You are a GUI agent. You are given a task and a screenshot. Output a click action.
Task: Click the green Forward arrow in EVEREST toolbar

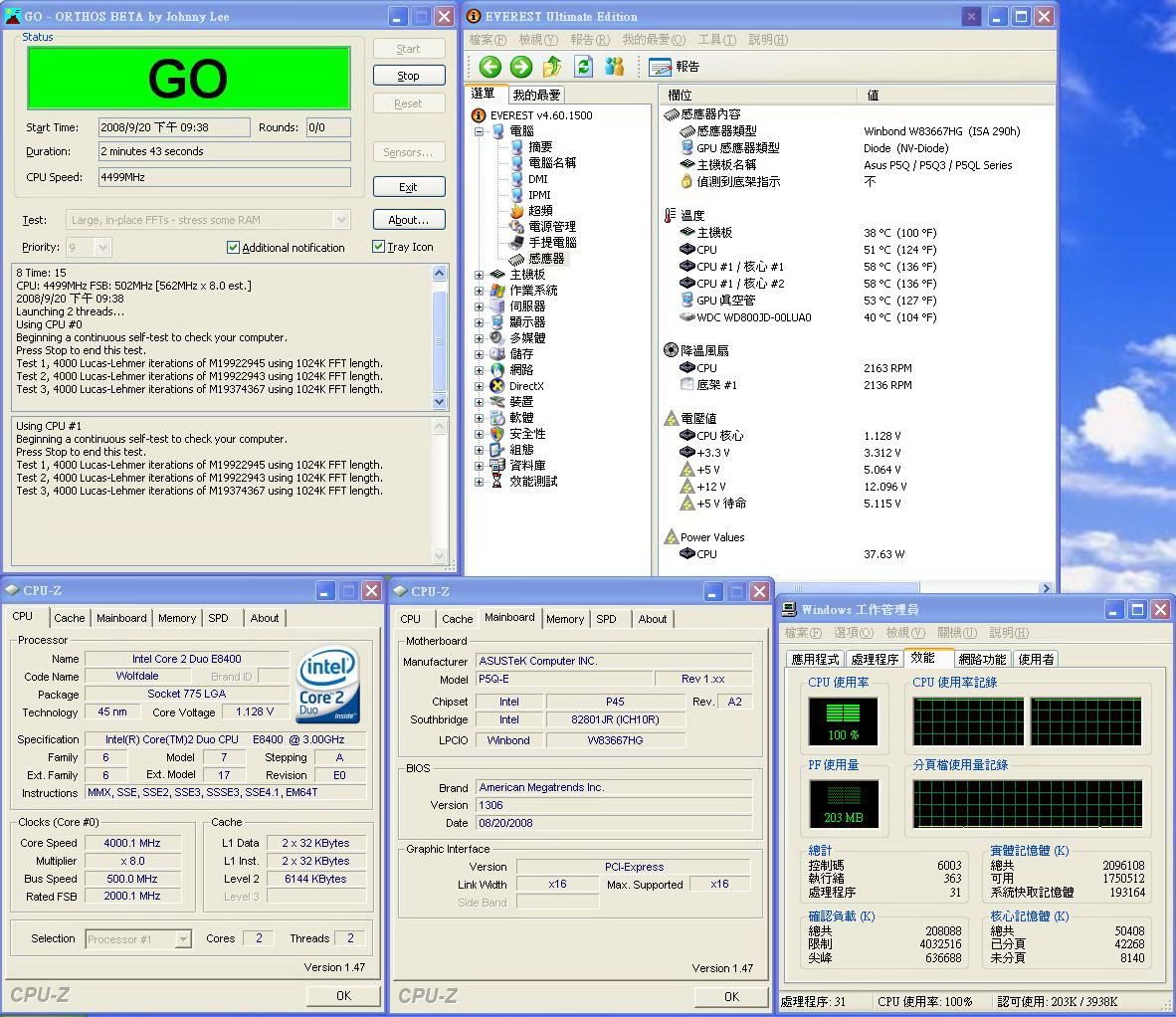point(520,67)
